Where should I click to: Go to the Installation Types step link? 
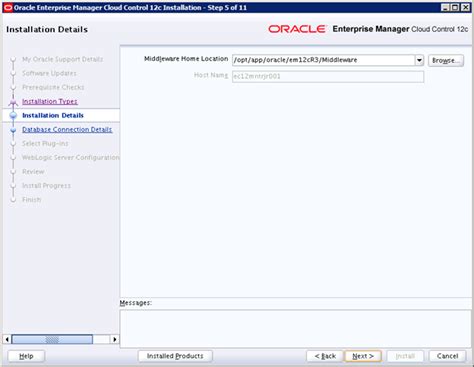point(50,101)
